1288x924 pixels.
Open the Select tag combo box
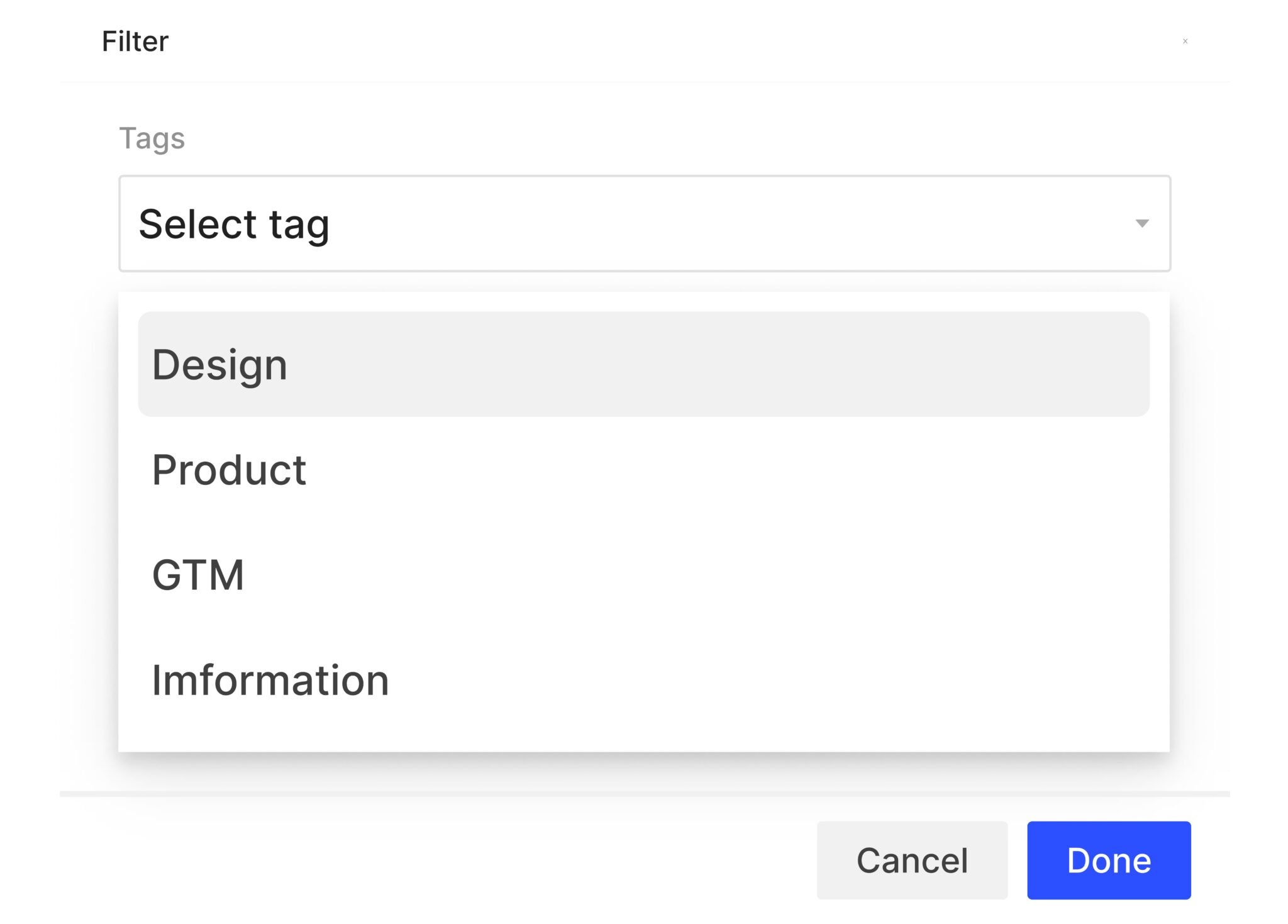645,223
